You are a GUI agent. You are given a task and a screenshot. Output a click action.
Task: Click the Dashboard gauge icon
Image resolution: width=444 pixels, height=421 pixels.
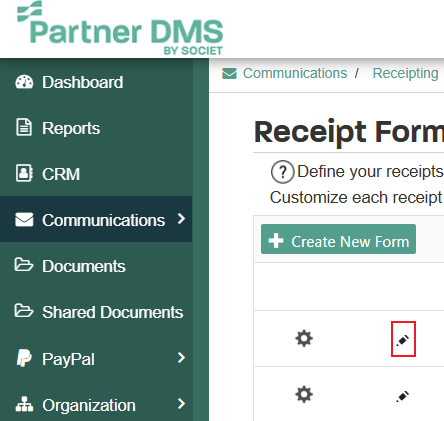point(24,82)
